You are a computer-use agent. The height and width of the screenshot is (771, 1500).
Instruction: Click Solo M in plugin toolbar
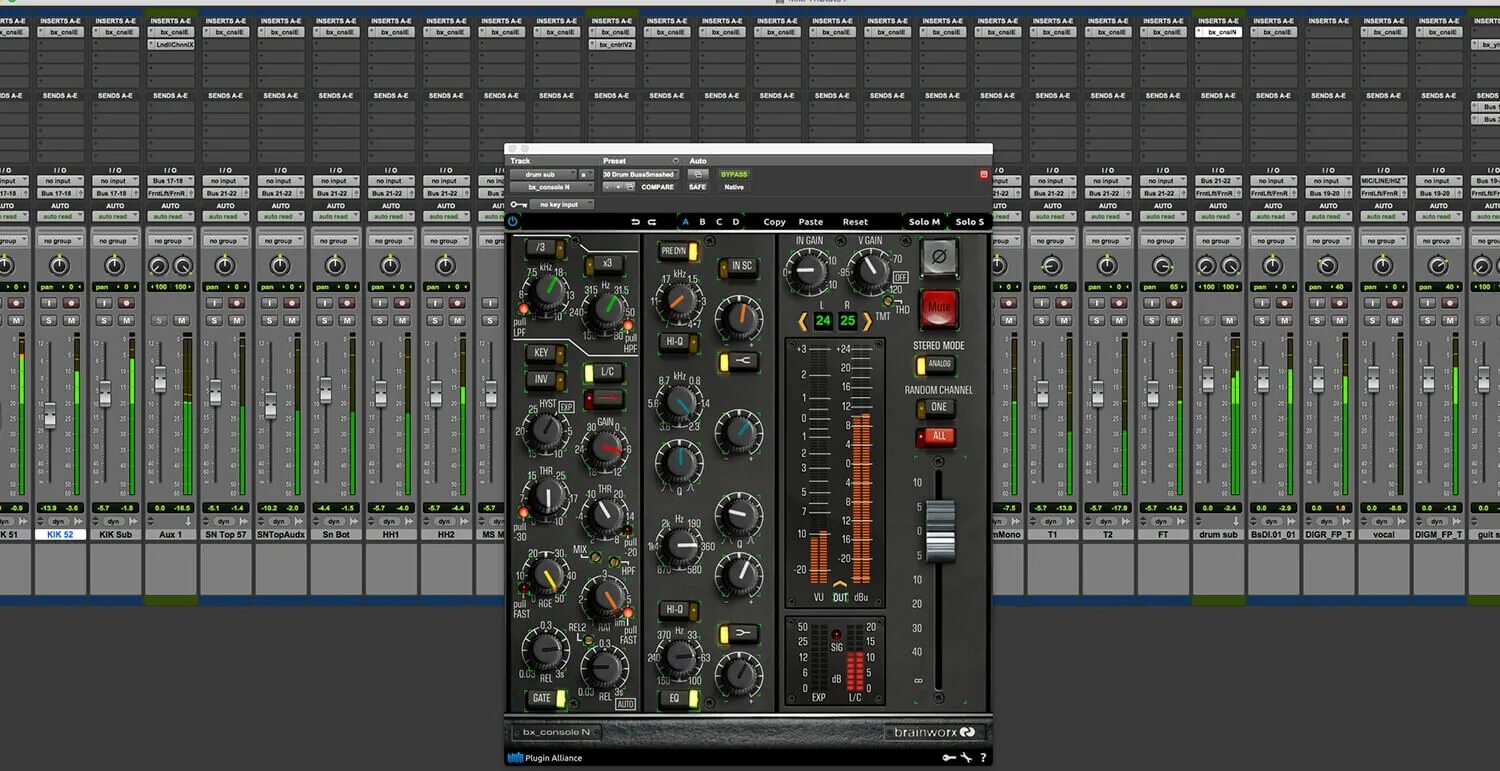click(924, 222)
